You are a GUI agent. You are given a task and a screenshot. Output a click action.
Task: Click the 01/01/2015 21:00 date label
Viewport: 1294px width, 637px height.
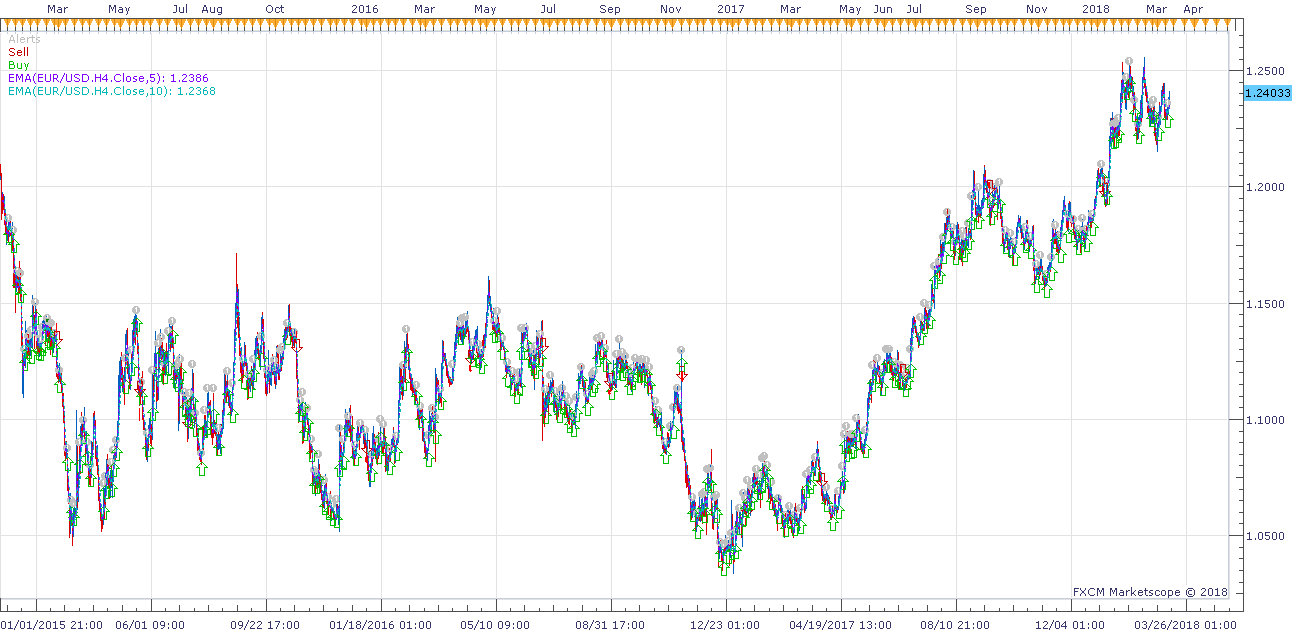50,625
